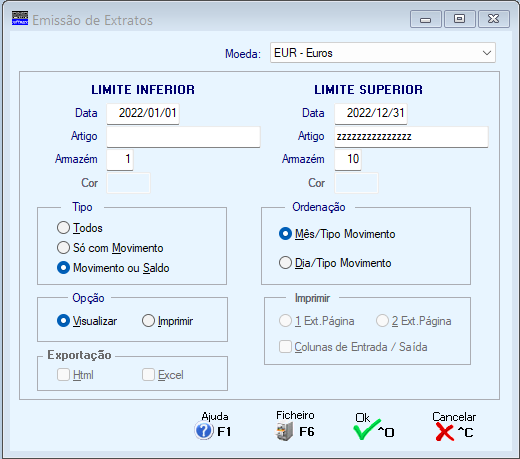Click the empty lower limit Artigo field
This screenshot has height=459, width=520.
[183, 137]
